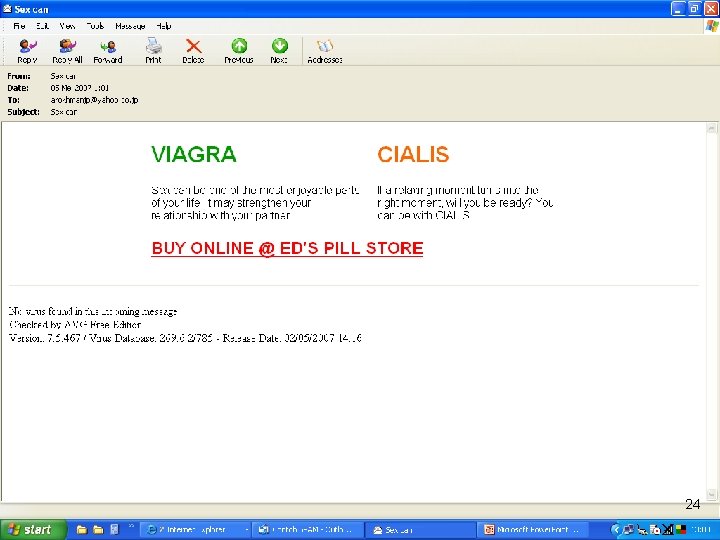Viewport: 720px width, 540px height.
Task: Switch to Internet Explorer taskbar button
Action: (196, 530)
